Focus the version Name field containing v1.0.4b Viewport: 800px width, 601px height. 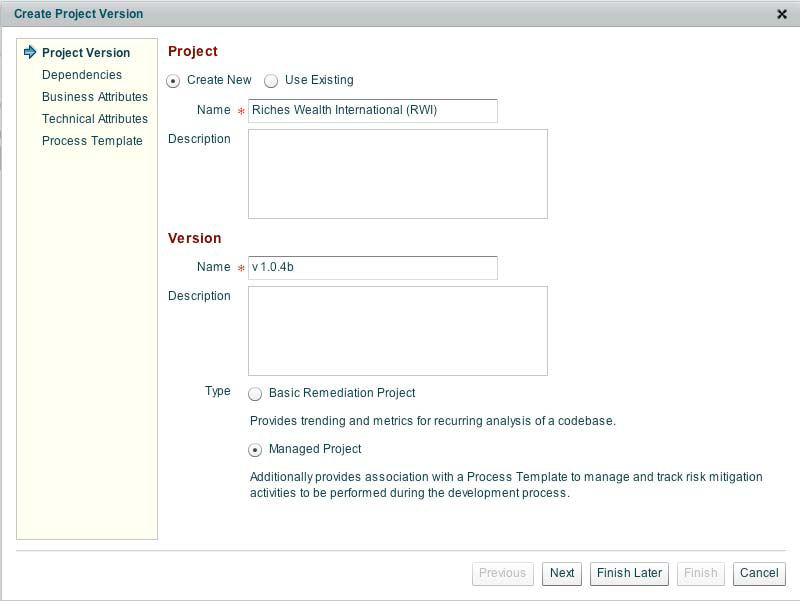(x=372, y=267)
